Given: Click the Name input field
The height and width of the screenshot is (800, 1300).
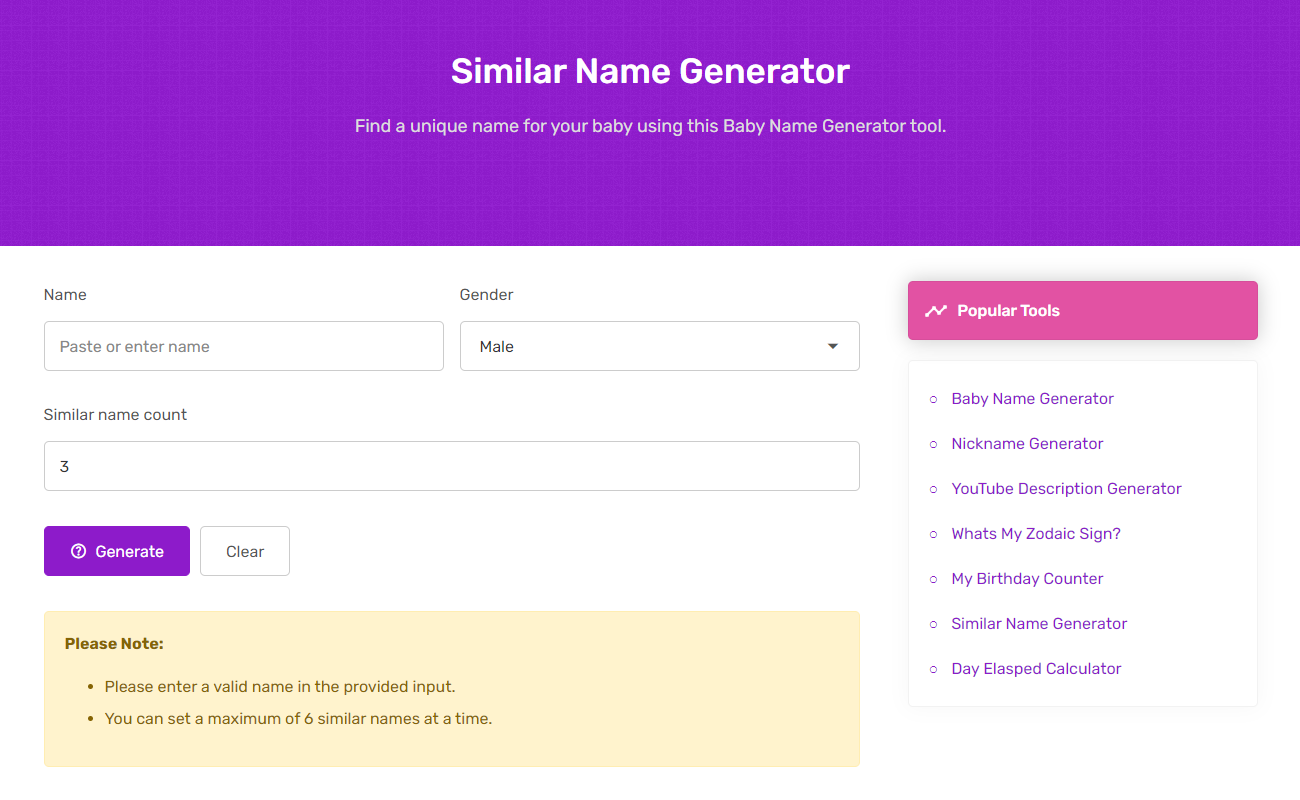Looking at the screenshot, I should pos(243,345).
